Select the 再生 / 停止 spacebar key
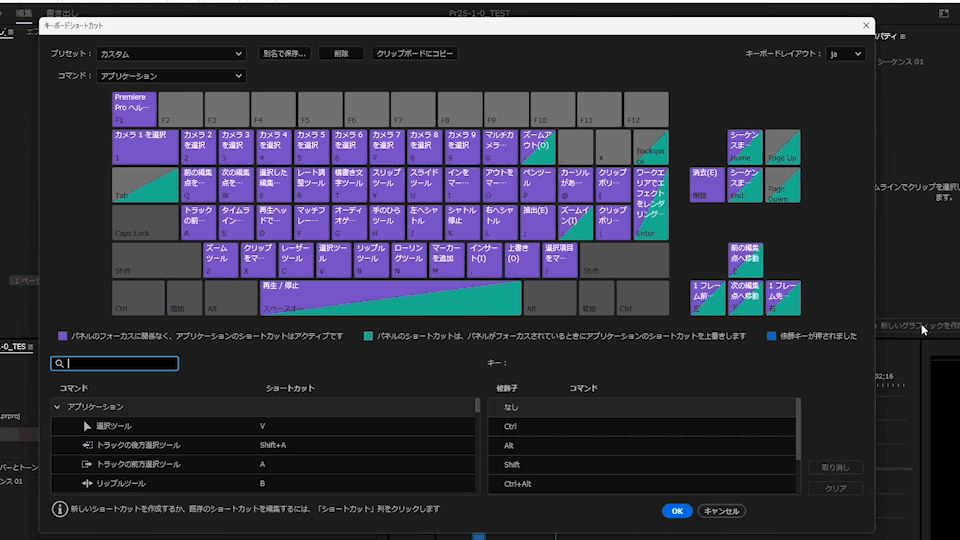 pos(391,298)
